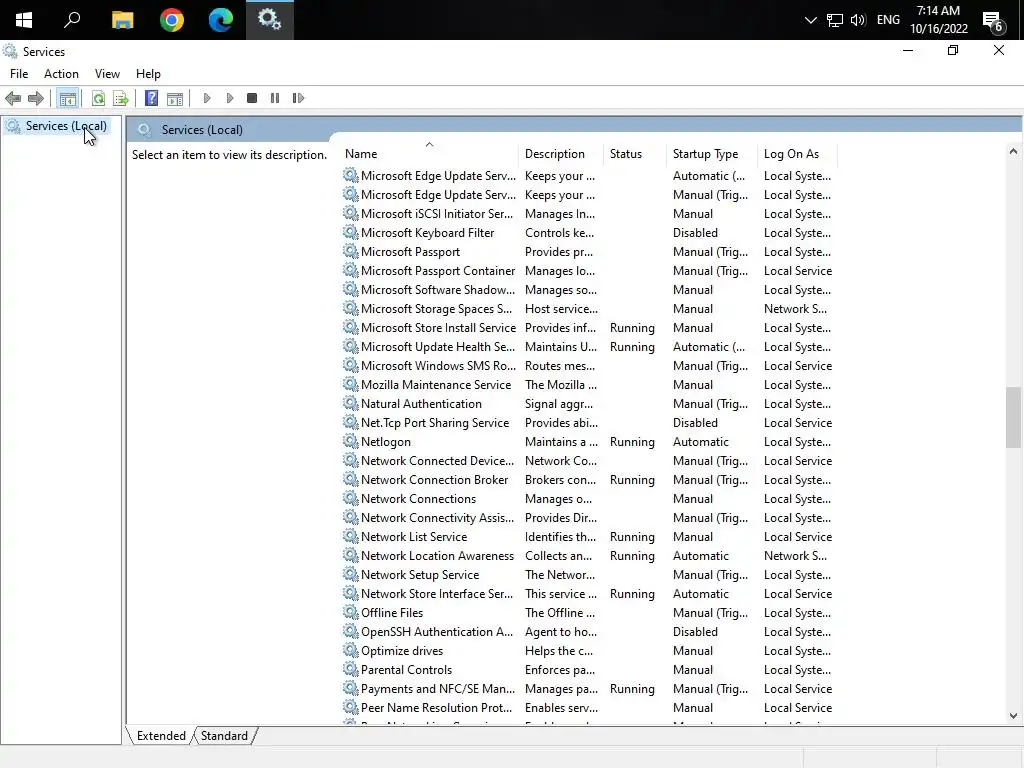Select the Optimize drives service
This screenshot has height=768, width=1024.
pos(589,651)
